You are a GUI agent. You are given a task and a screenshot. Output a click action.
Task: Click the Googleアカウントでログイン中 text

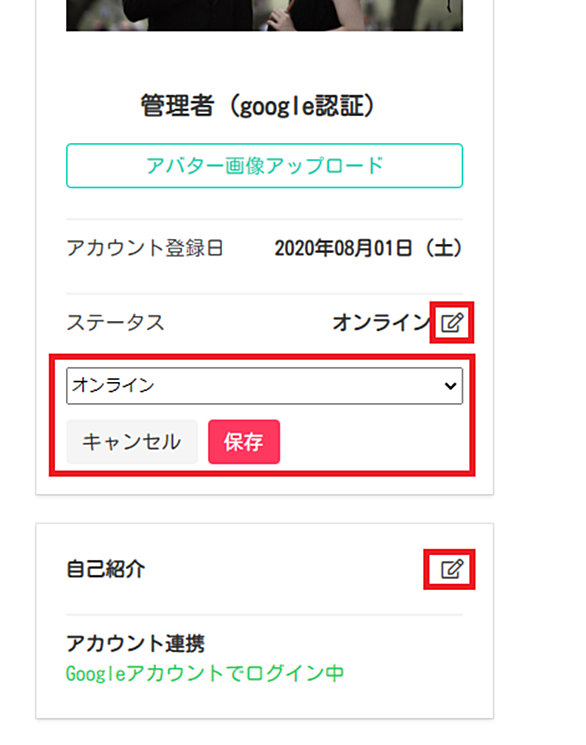(205, 673)
